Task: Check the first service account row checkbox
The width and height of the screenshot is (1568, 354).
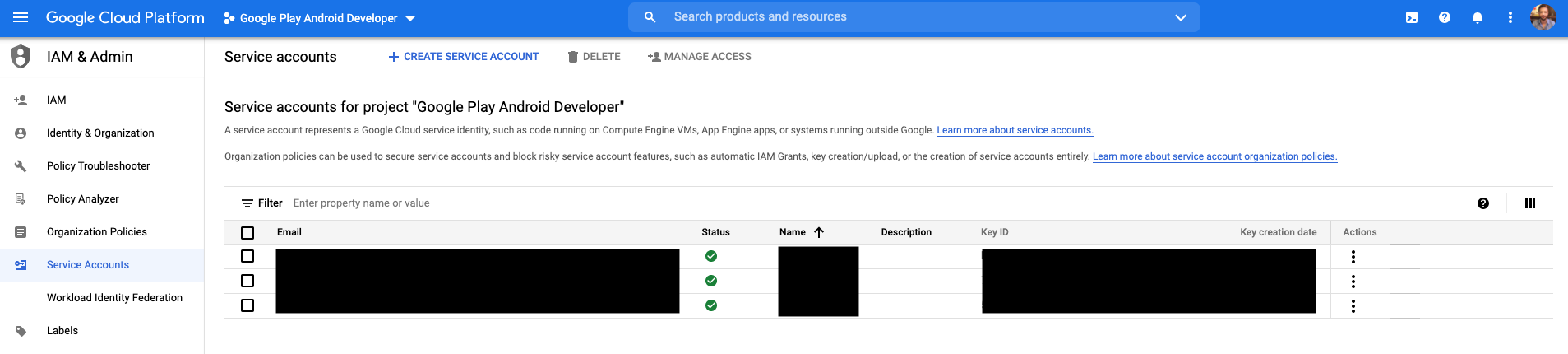Action: pos(247,256)
